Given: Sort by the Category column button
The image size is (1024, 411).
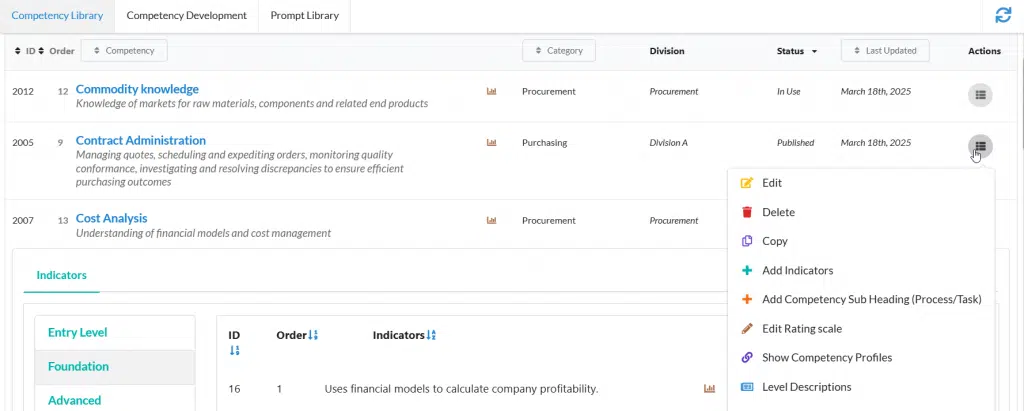Looking at the screenshot, I should point(559,51).
